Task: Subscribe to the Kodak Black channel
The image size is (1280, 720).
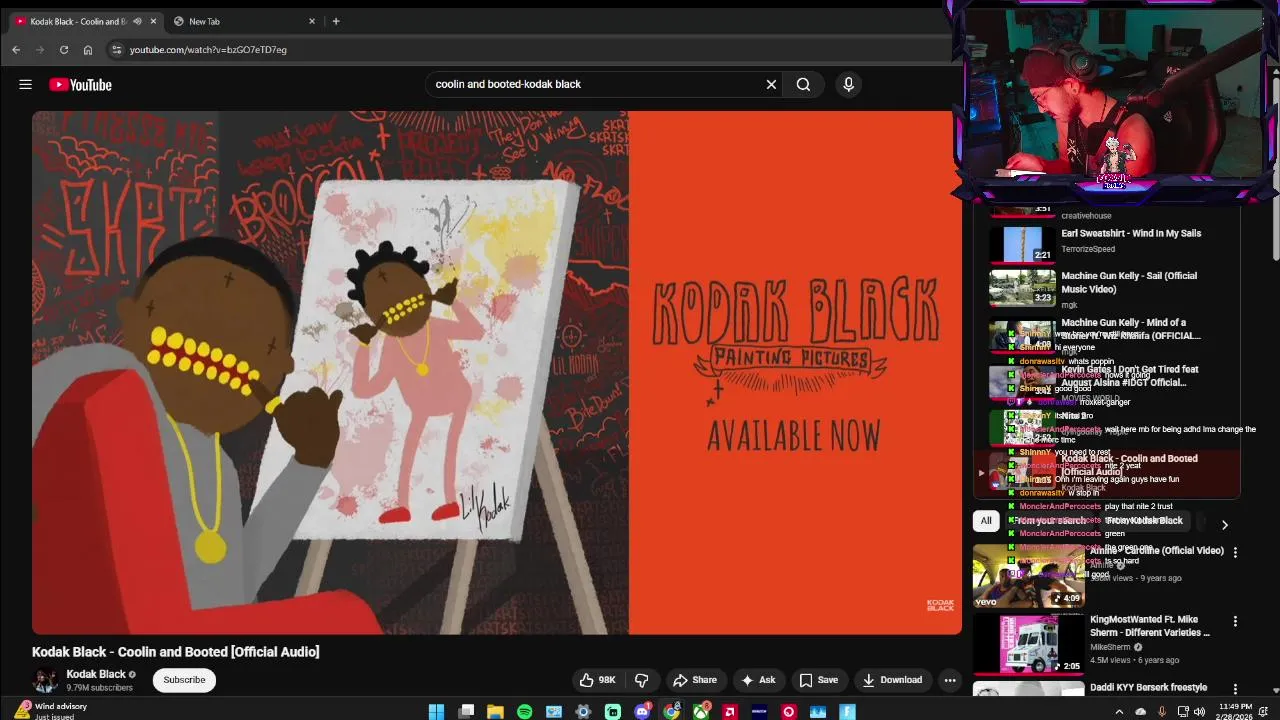Action: pyautogui.click(x=184, y=680)
